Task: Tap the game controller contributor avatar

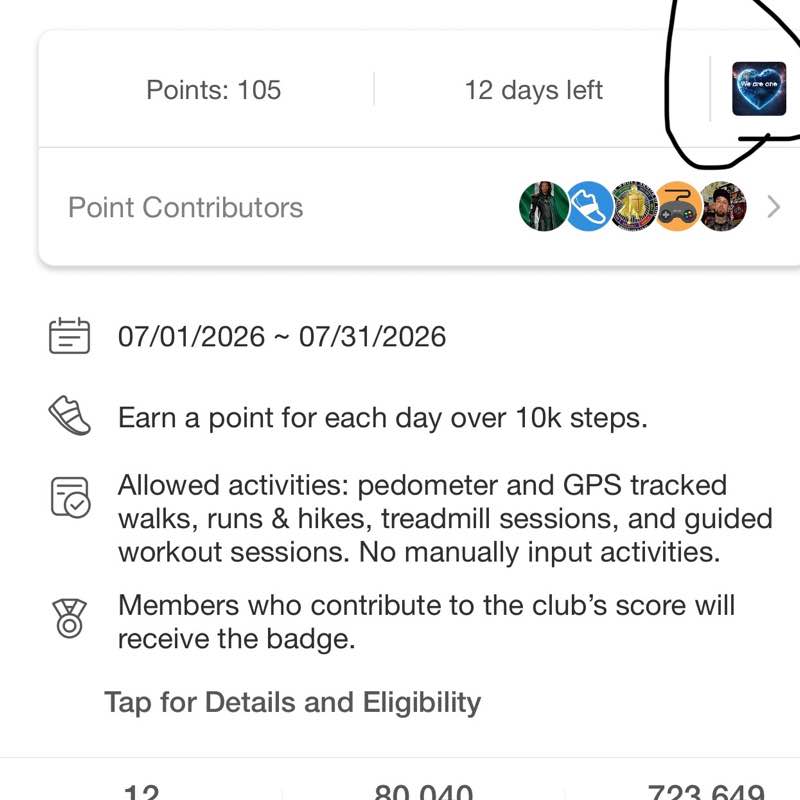Action: 678,207
